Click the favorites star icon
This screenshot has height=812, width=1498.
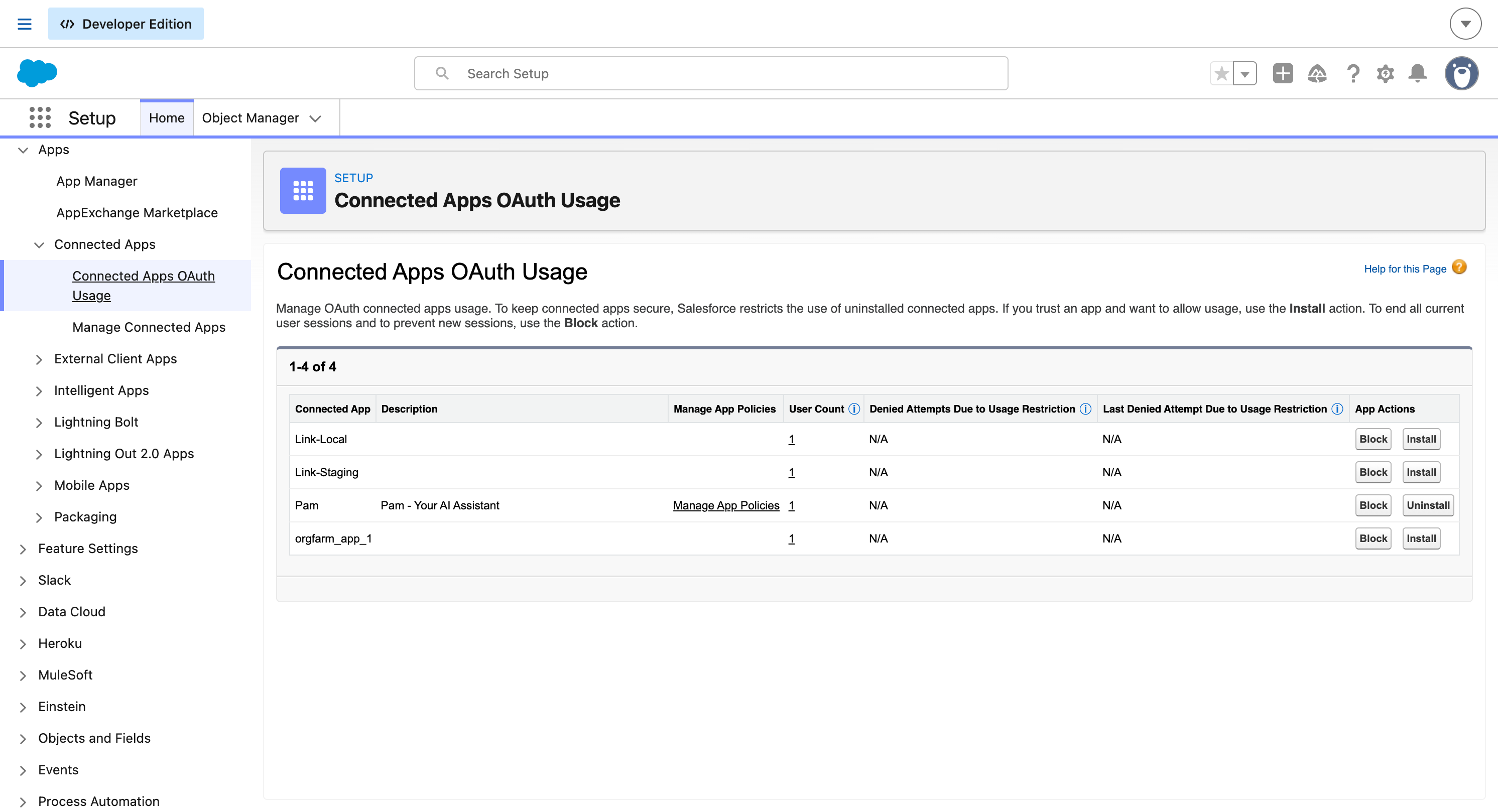[1222, 73]
